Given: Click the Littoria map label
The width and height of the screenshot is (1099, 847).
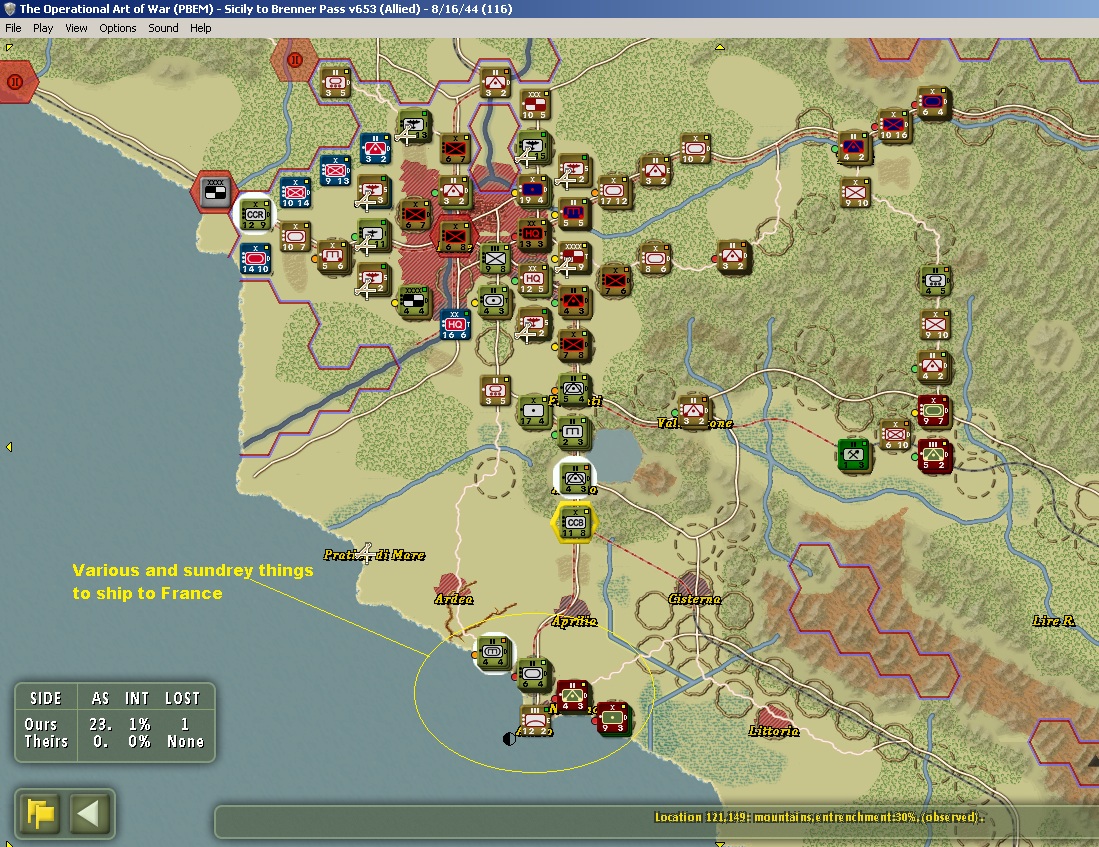Looking at the screenshot, I should point(774,731).
